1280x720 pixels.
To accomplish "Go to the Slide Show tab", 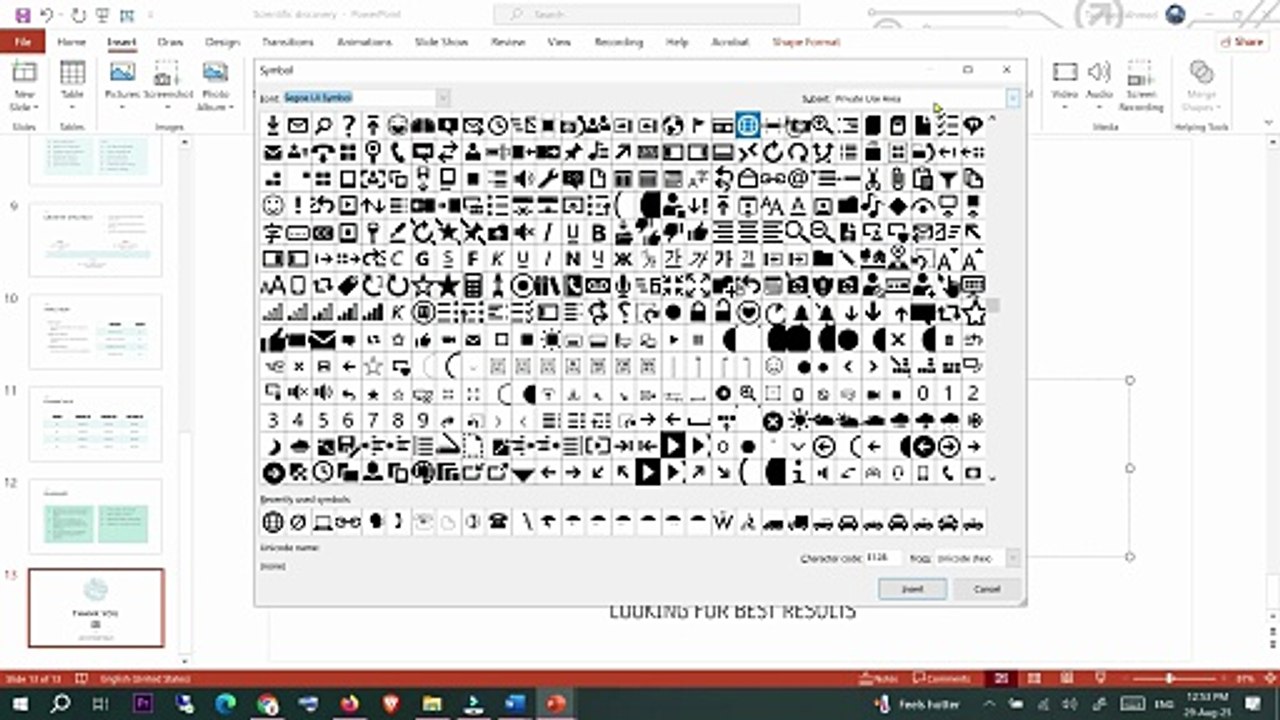I will 441,42.
